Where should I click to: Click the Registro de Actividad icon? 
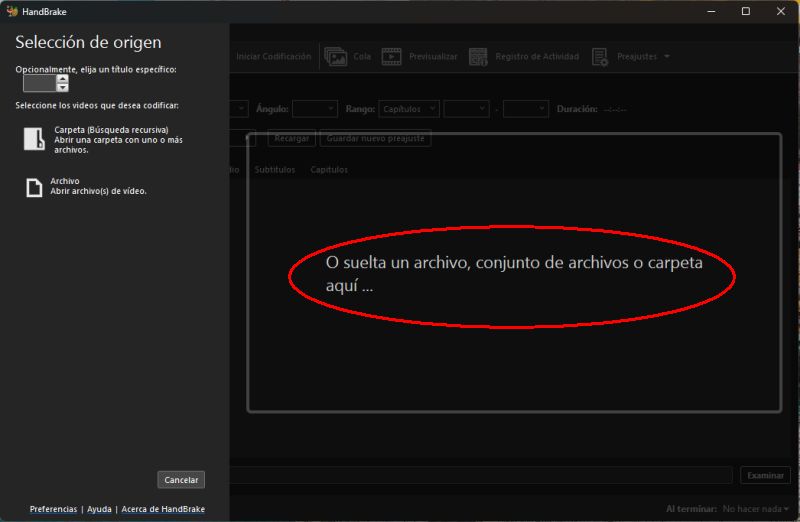coord(478,57)
